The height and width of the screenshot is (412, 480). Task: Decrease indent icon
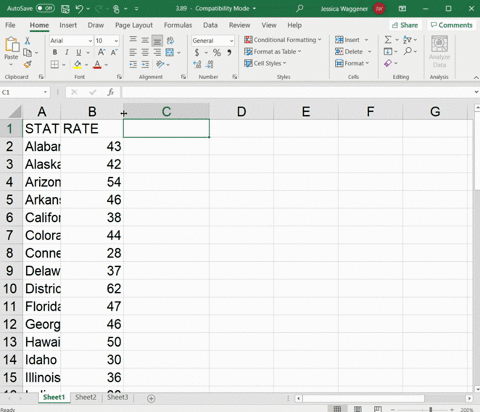[133, 64]
